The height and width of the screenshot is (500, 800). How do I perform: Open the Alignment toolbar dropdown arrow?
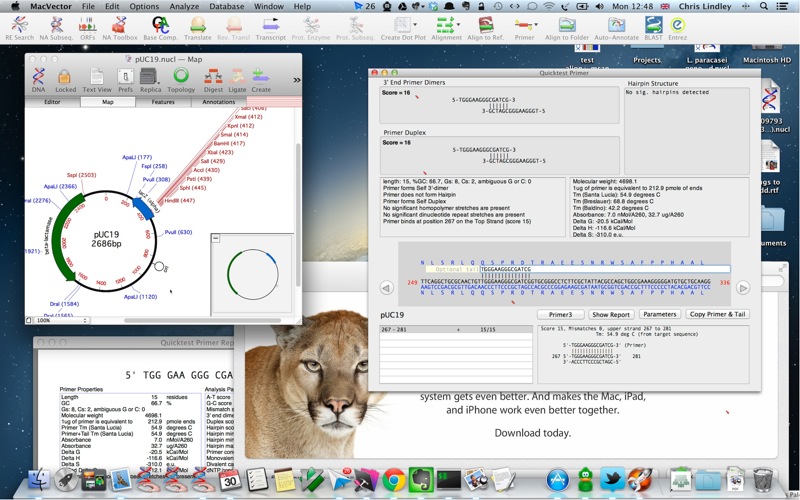(458, 24)
